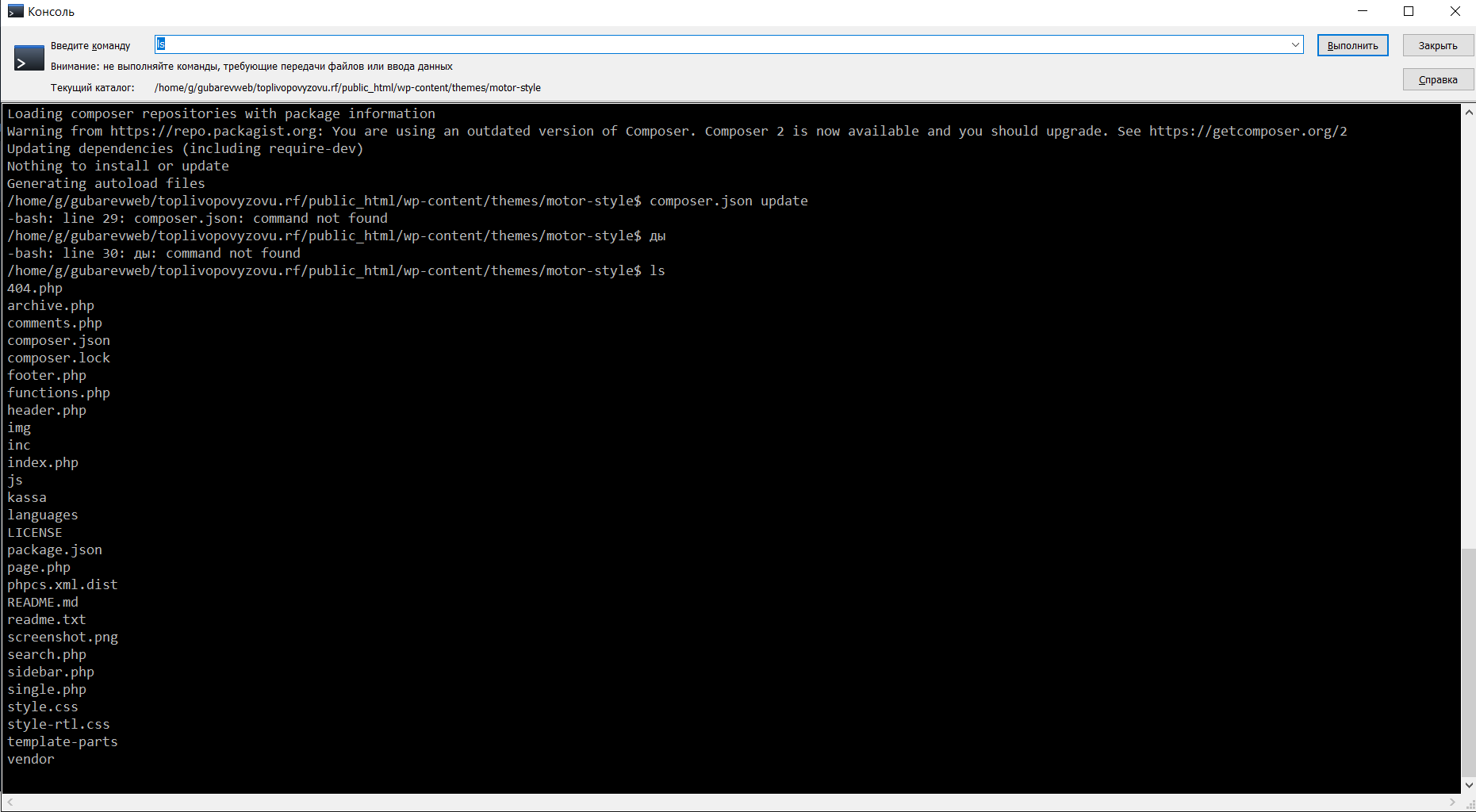The image size is (1476, 812).
Task: Click the 'README.md' output line
Action: (43, 603)
